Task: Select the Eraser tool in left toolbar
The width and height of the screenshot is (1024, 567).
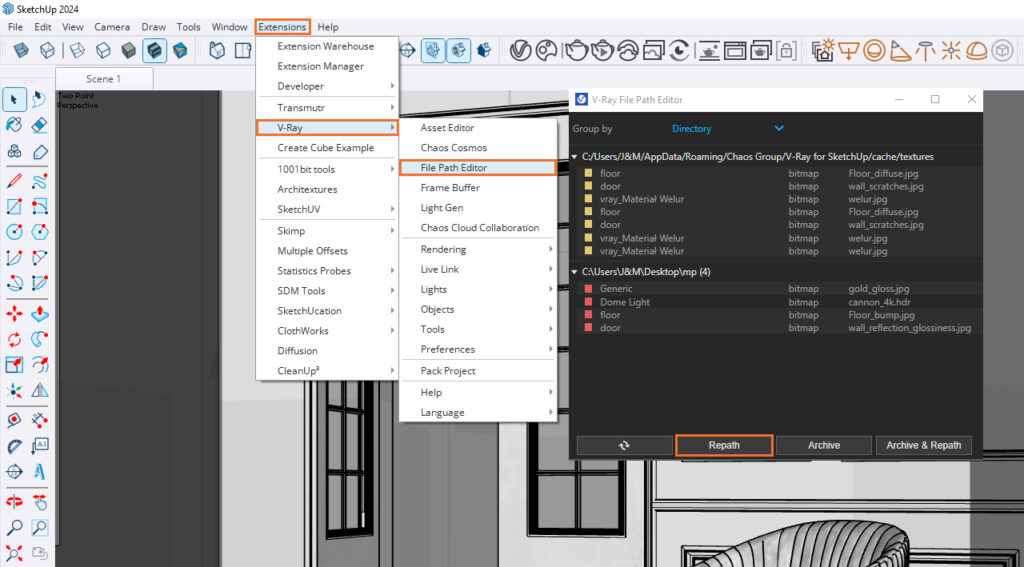Action: pos(40,125)
